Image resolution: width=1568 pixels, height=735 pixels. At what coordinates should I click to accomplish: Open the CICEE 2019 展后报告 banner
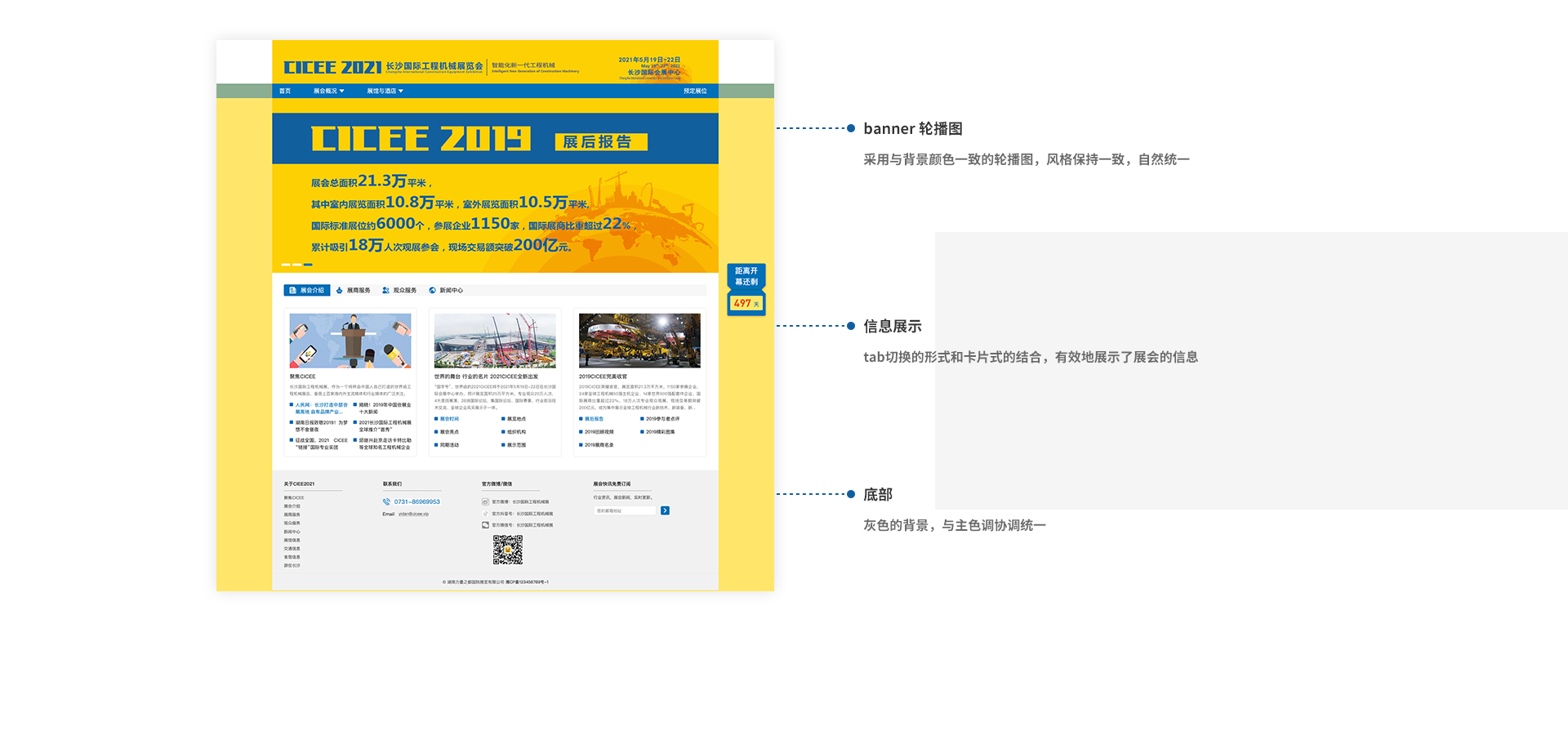point(495,193)
